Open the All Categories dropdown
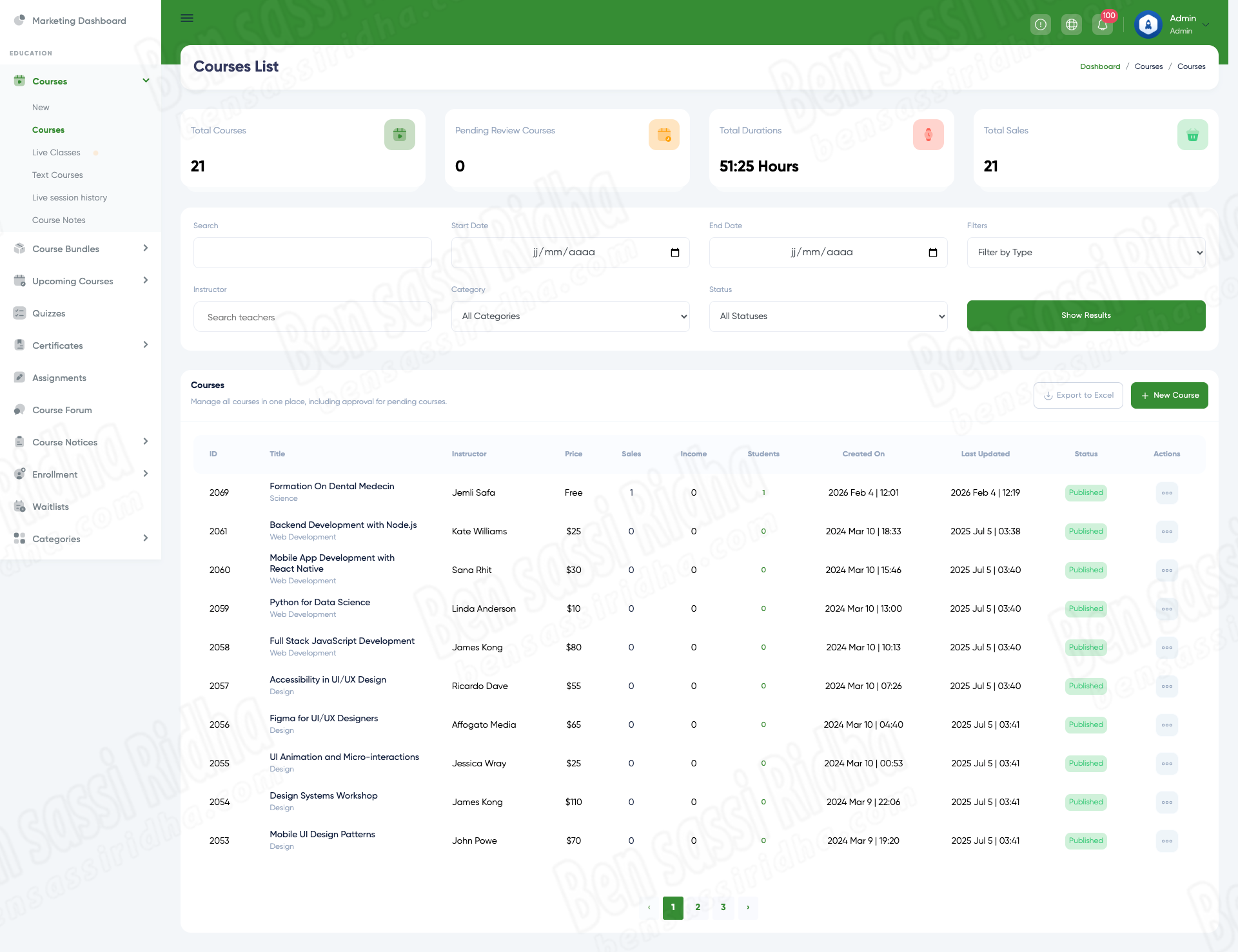 (570, 316)
